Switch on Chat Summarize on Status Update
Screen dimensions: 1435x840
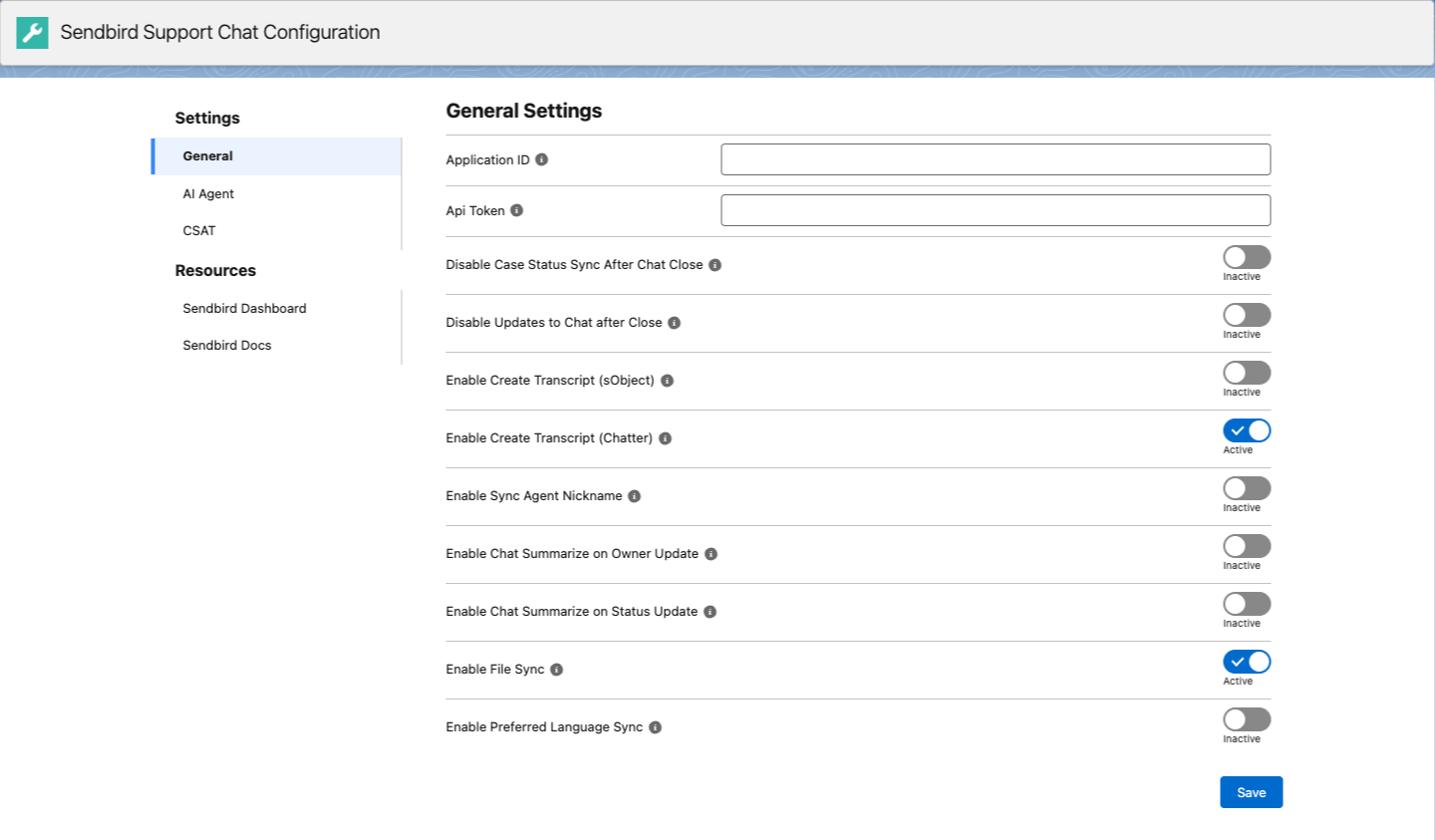point(1247,604)
